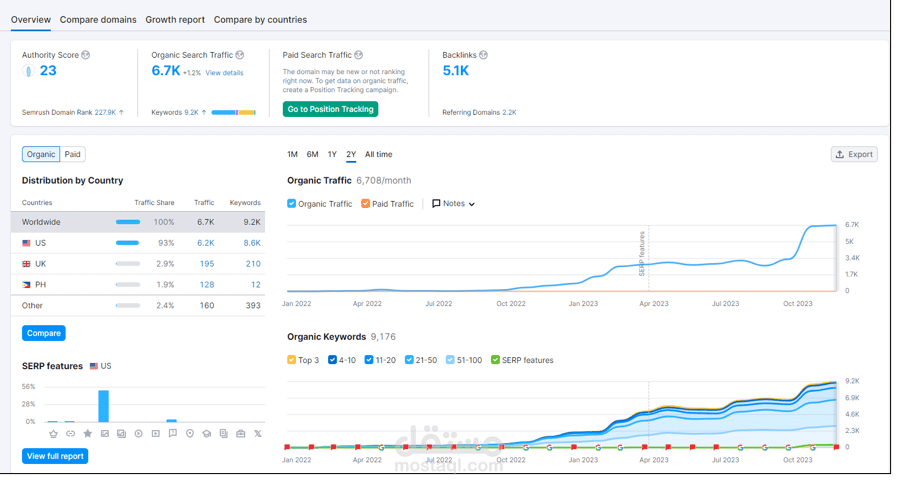Switch to the Compare domains tab

point(98,19)
